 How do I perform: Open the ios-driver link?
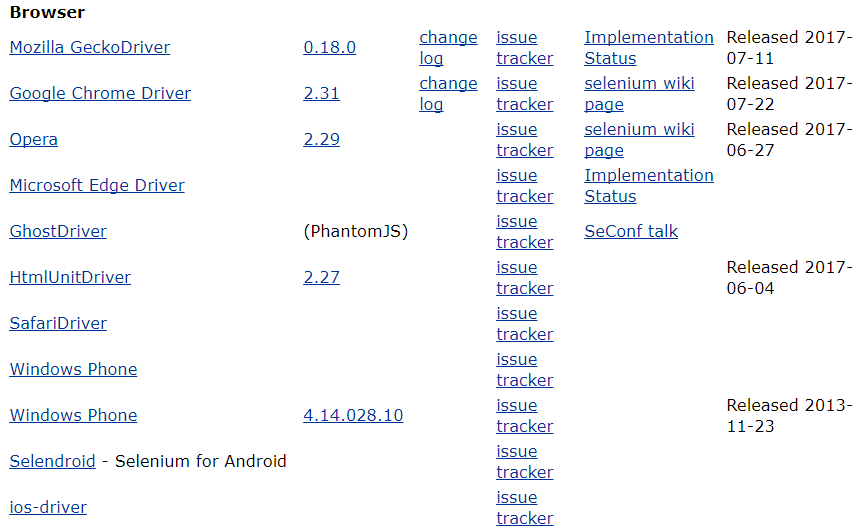pyautogui.click(x=48, y=507)
